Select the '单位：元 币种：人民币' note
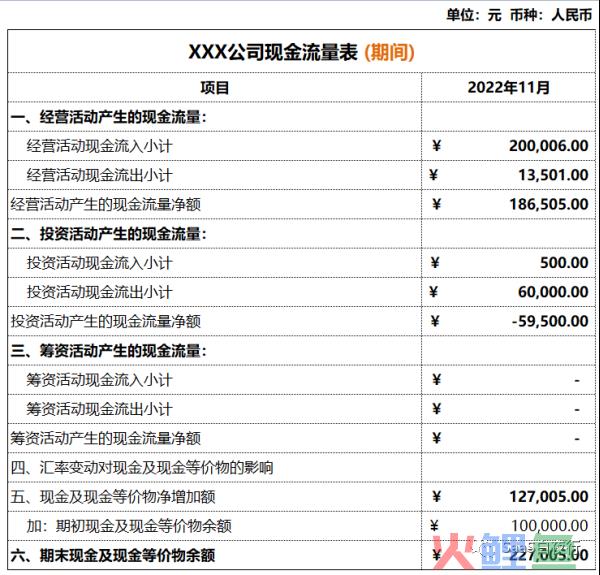Image resolution: width=600 pixels, height=575 pixels. coord(519,15)
